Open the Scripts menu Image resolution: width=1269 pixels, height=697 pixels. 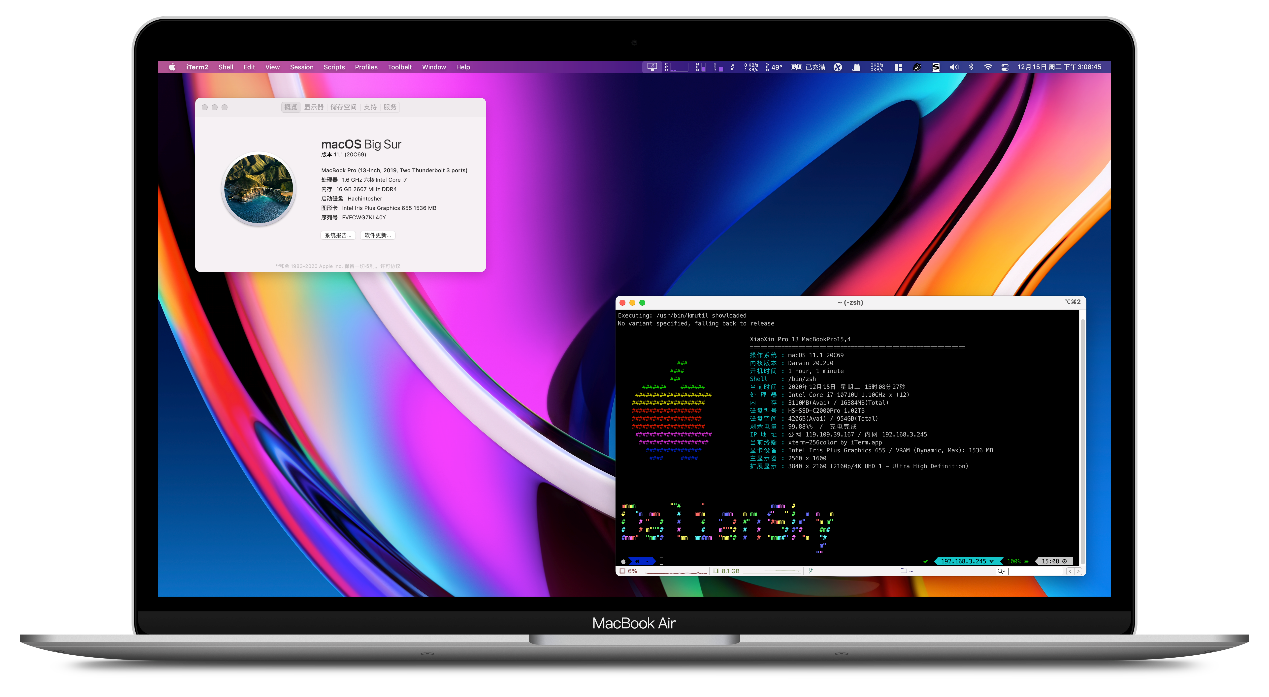click(x=334, y=67)
